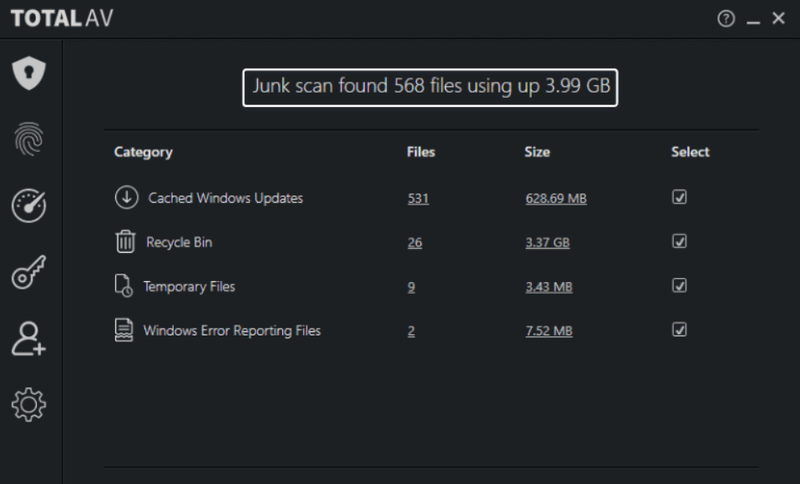Open the shield antivirus protection section
This screenshot has width=800, height=484.
(x=29, y=74)
